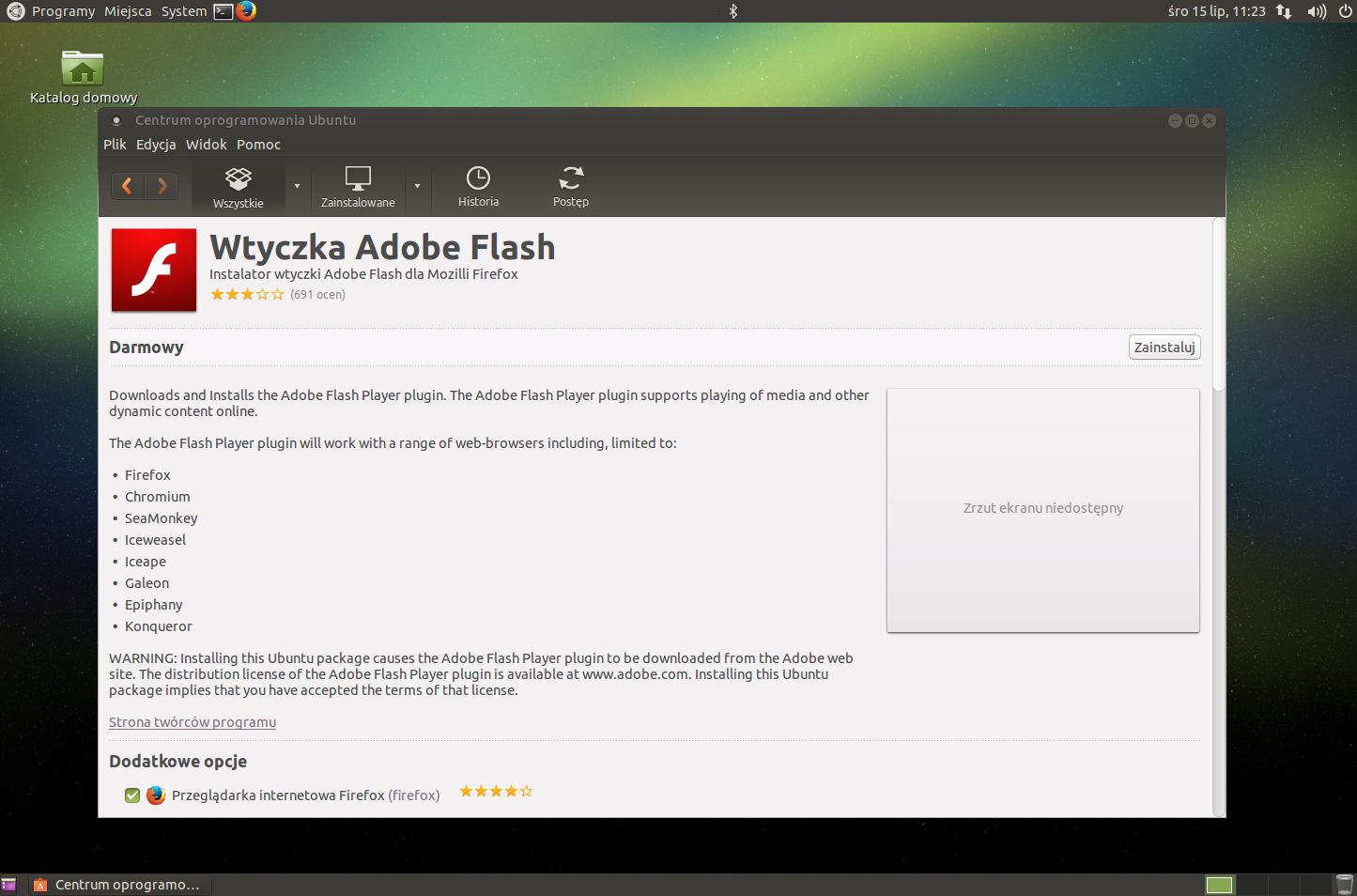
Task: Open the Historia clock view
Action: pos(478,187)
